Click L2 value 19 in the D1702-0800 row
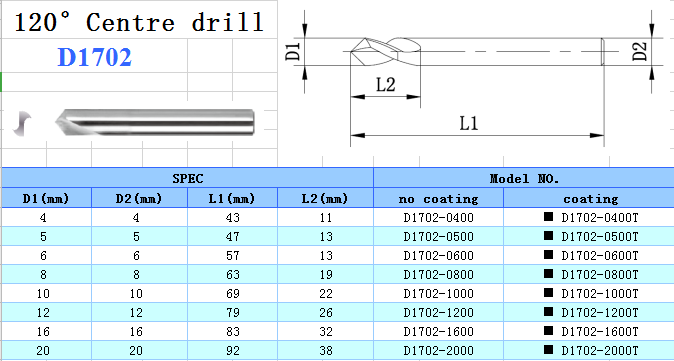 pyautogui.click(x=326, y=275)
